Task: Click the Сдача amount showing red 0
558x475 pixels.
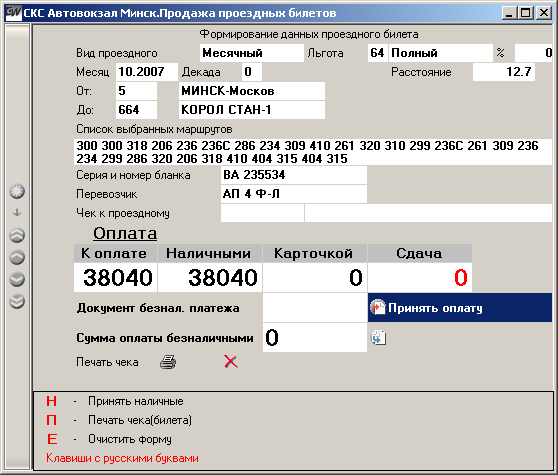Action: (x=420, y=278)
